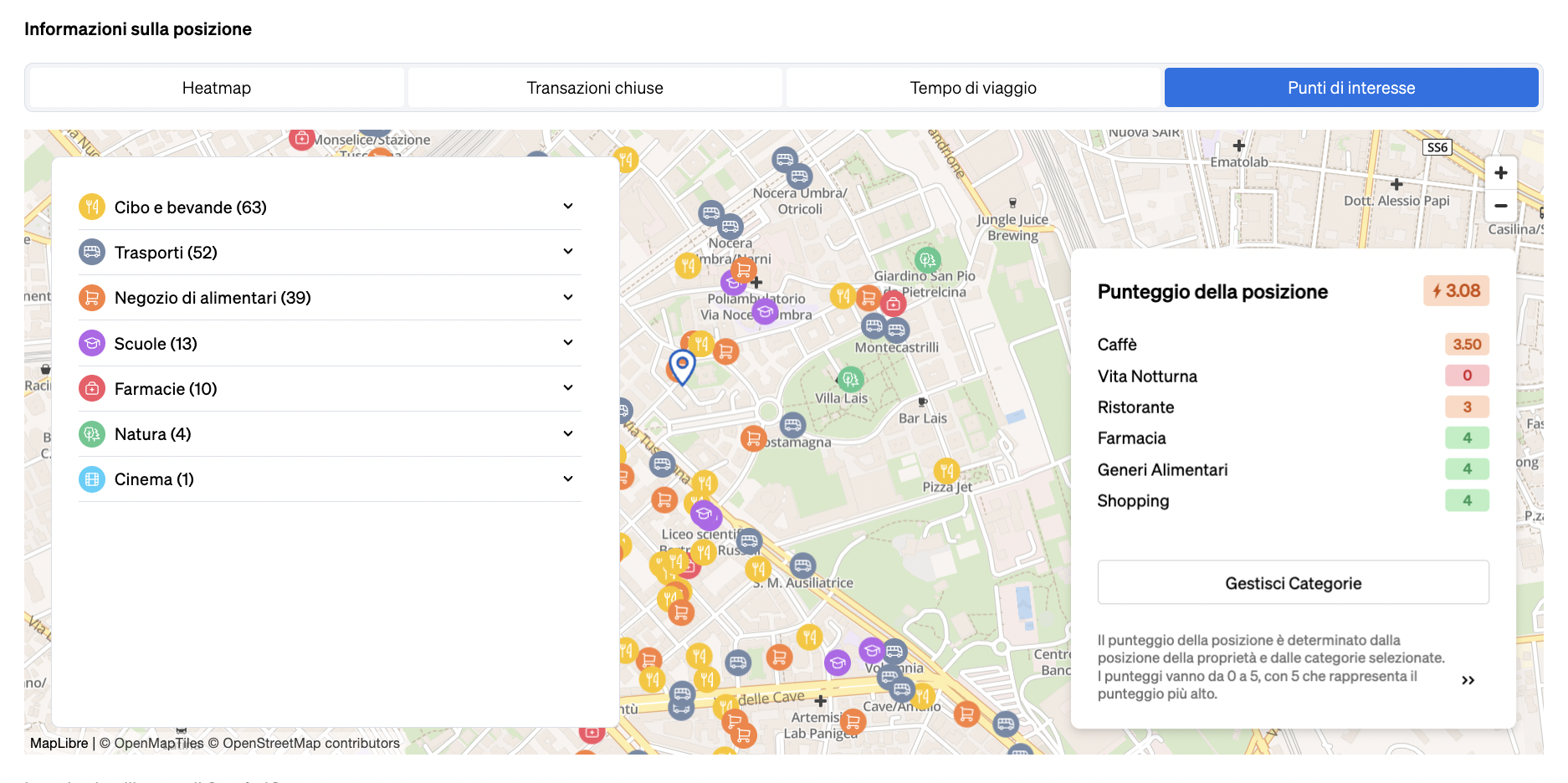
Task: Expand Negozio di alimentari (39) chevron
Action: [568, 298]
